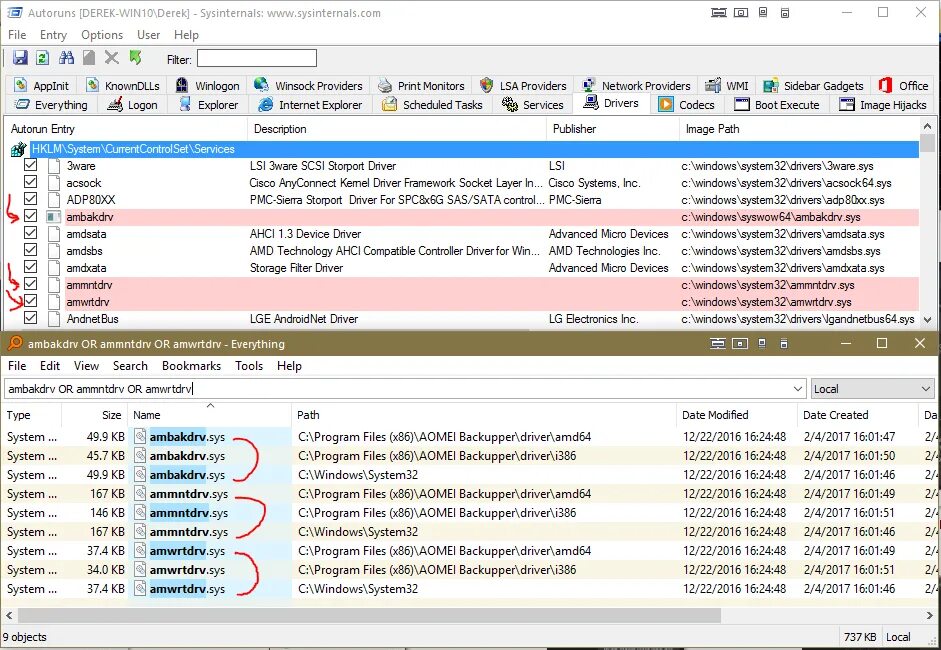This screenshot has height=650, width=941.
Task: Sort by the Size column in Everything
Action: [x=94, y=415]
